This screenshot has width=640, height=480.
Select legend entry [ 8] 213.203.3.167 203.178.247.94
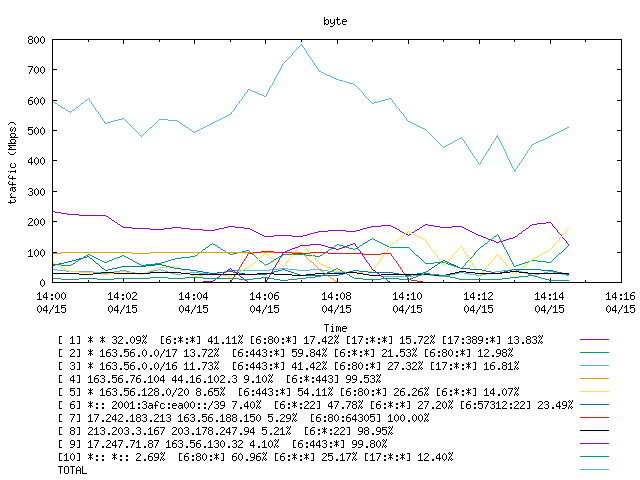tap(225, 431)
